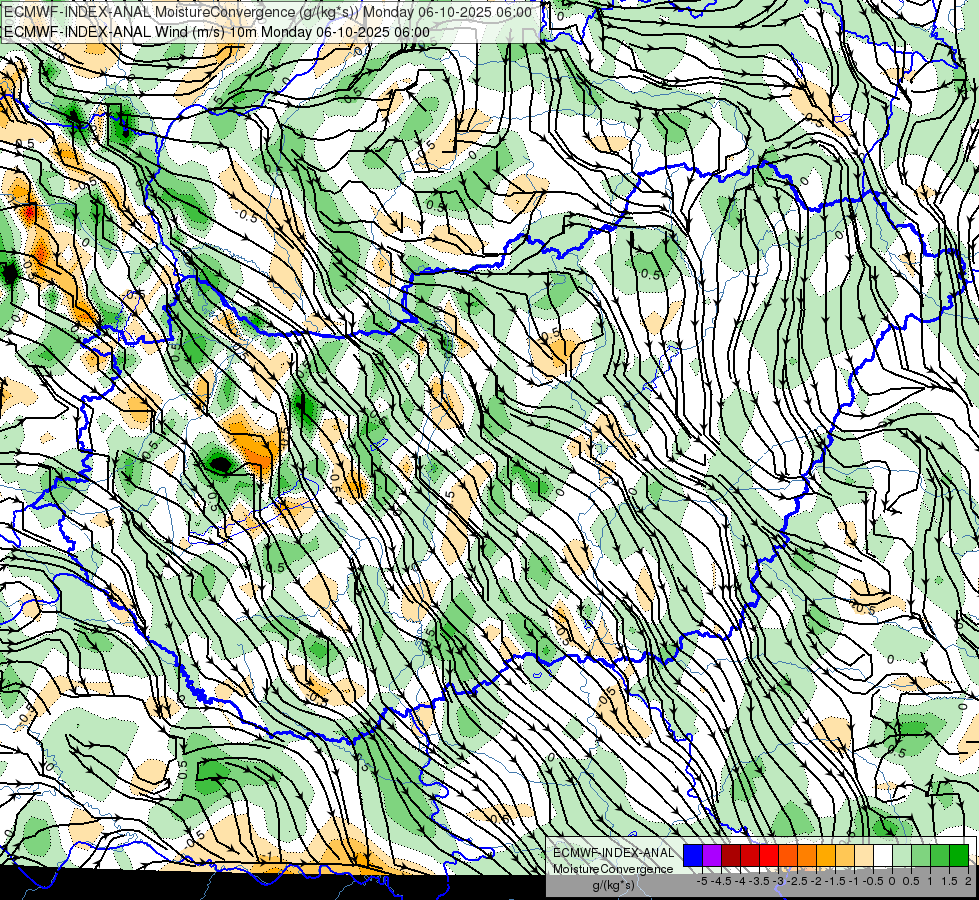
Task: Click the legend tick value 2
Action: (x=968, y=881)
